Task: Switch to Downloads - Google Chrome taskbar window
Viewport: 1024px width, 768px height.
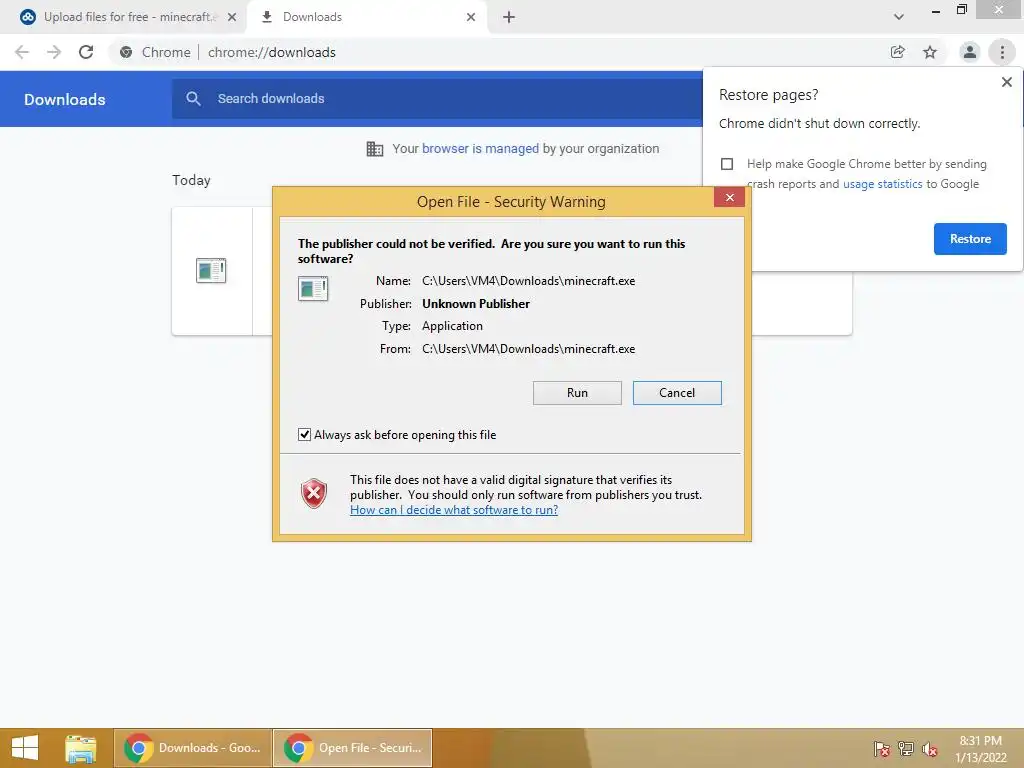Action: (x=193, y=748)
